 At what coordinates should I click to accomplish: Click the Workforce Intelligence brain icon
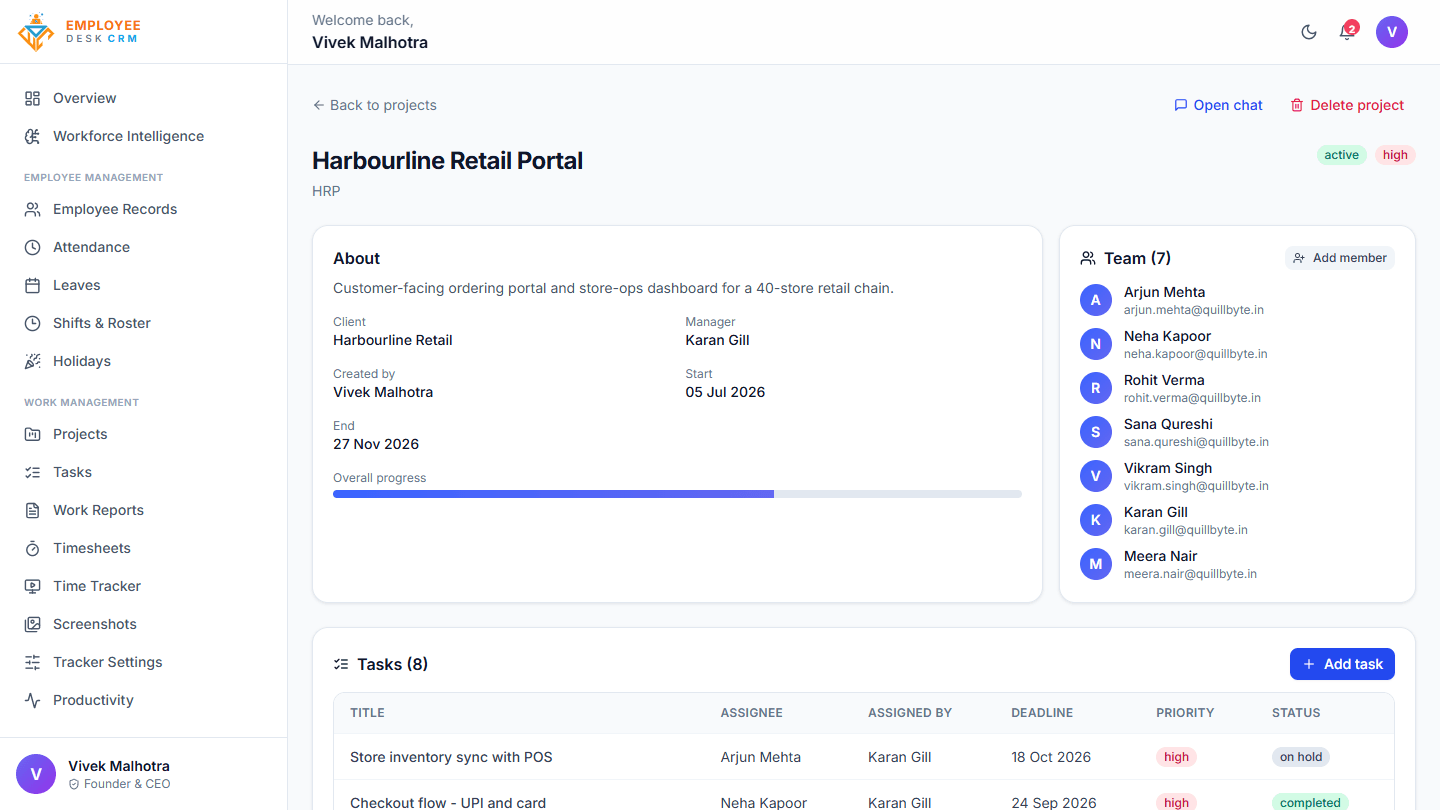tap(33, 136)
